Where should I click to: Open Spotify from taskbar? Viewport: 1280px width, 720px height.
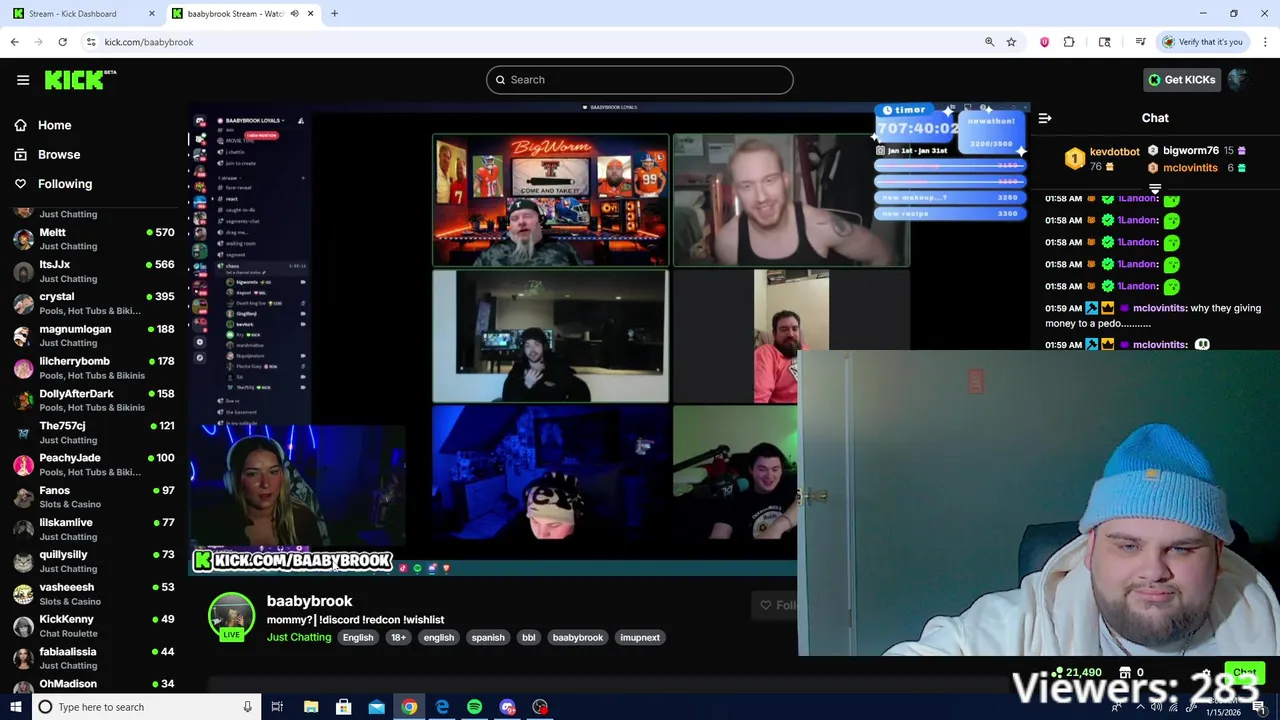(x=474, y=707)
